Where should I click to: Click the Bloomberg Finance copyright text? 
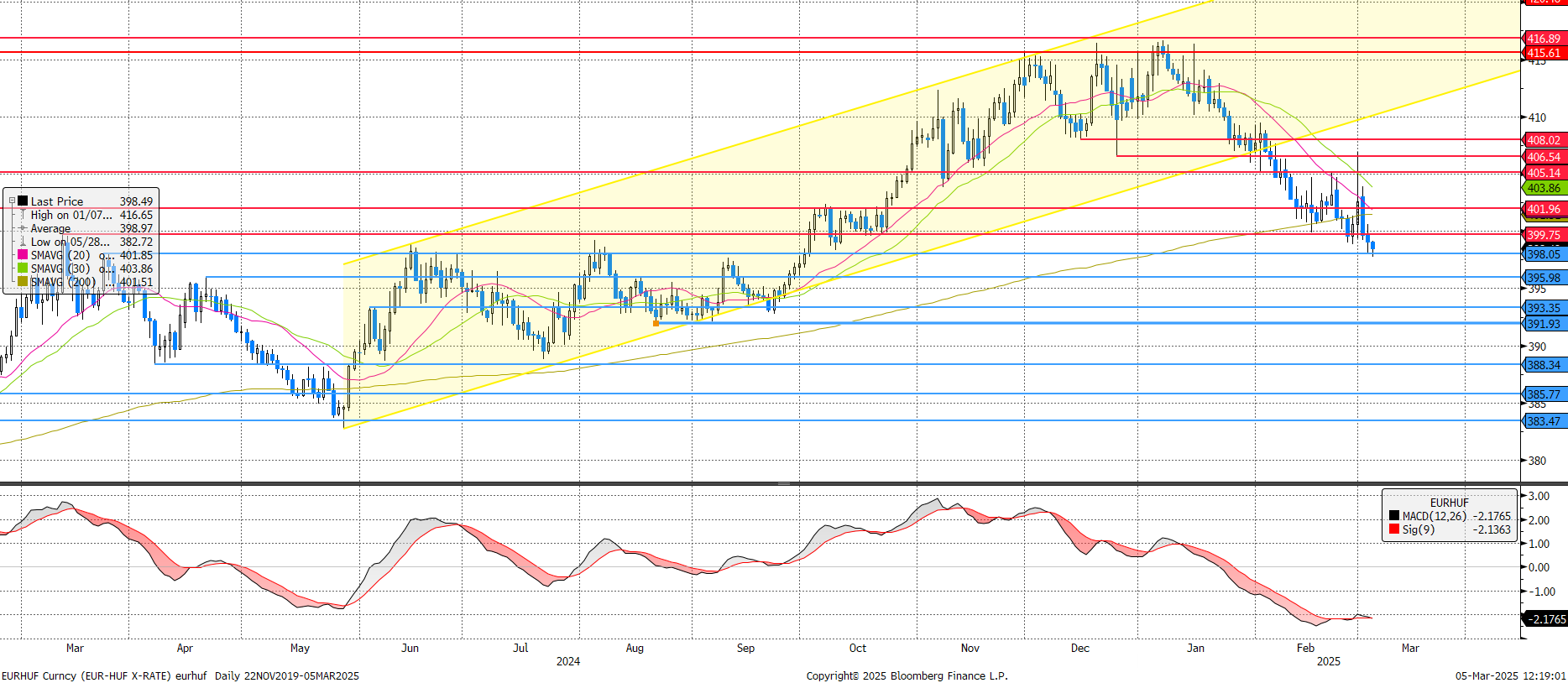[907, 675]
